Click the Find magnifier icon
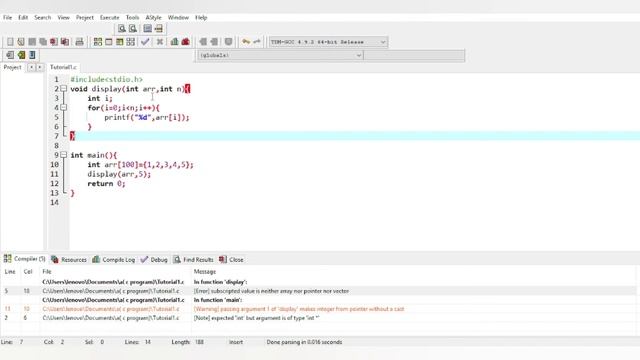 122,29
